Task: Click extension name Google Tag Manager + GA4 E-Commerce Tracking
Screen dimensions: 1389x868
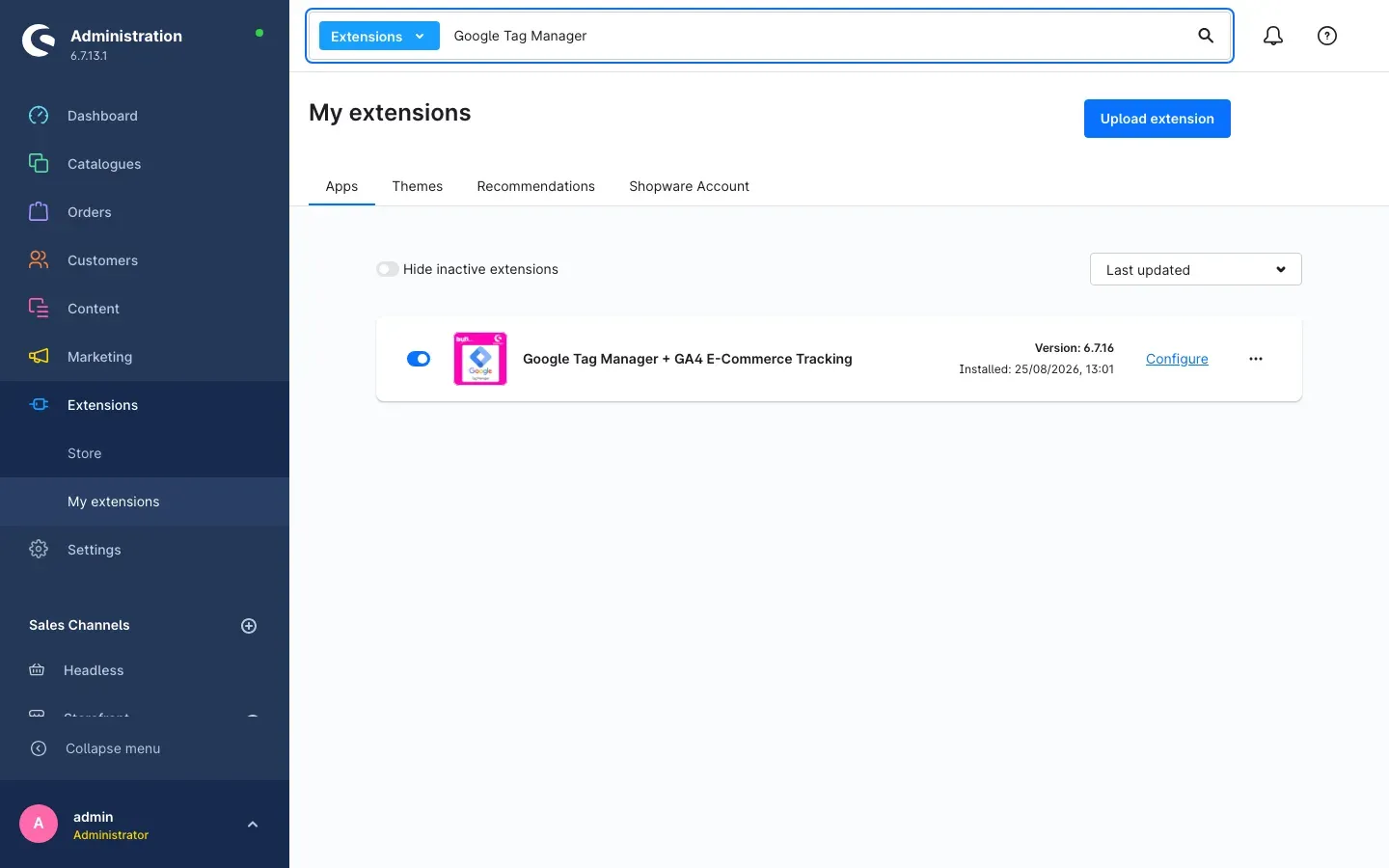Action: pos(688,359)
